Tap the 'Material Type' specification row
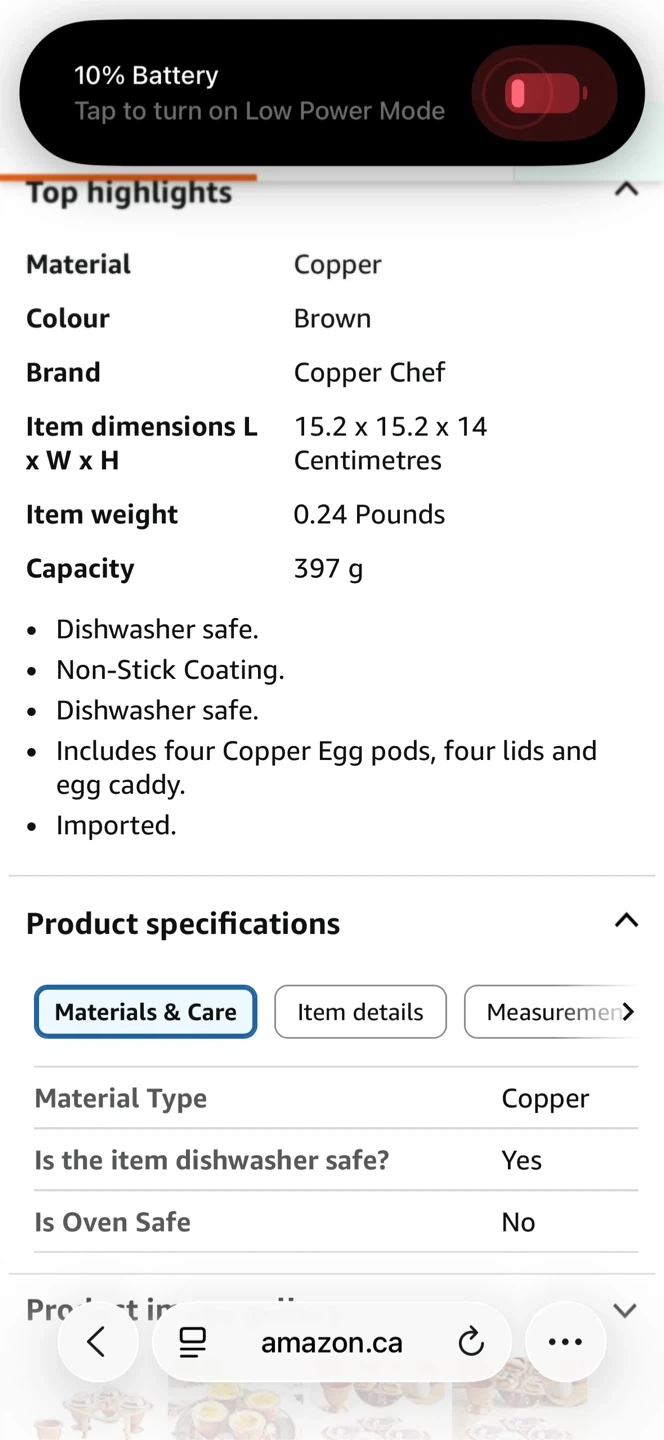This screenshot has width=664, height=1440. point(121,1098)
